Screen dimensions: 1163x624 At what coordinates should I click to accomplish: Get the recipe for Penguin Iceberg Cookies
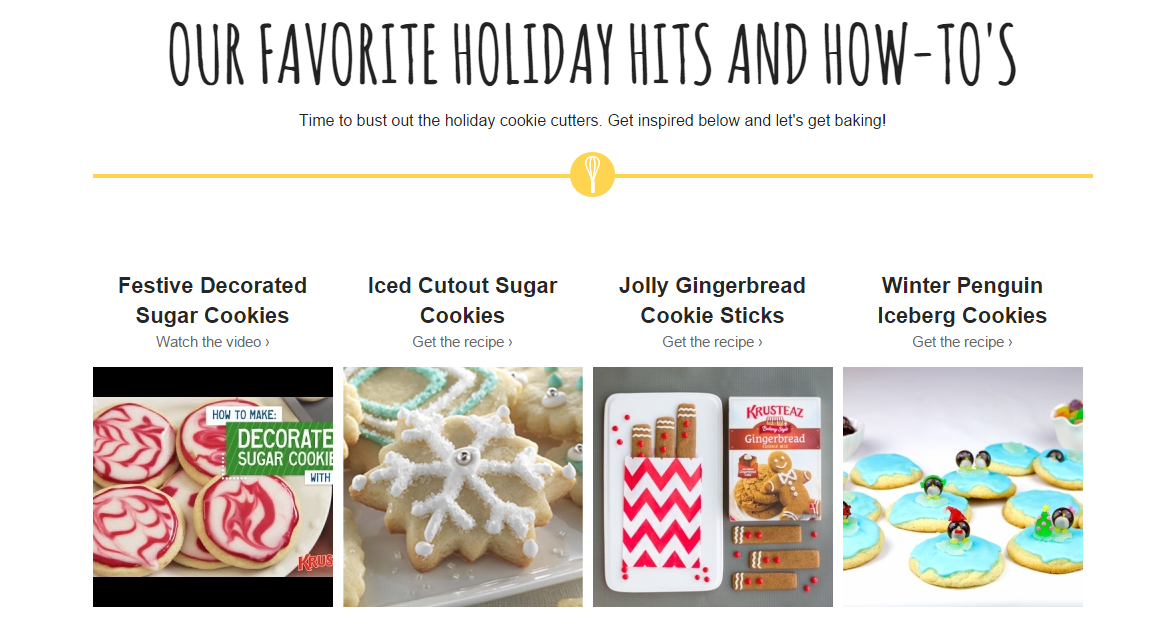tap(962, 342)
